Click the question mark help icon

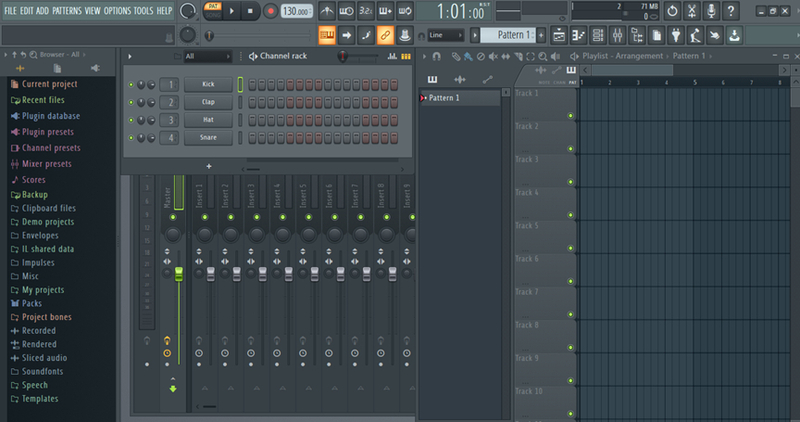pyautogui.click(x=731, y=11)
